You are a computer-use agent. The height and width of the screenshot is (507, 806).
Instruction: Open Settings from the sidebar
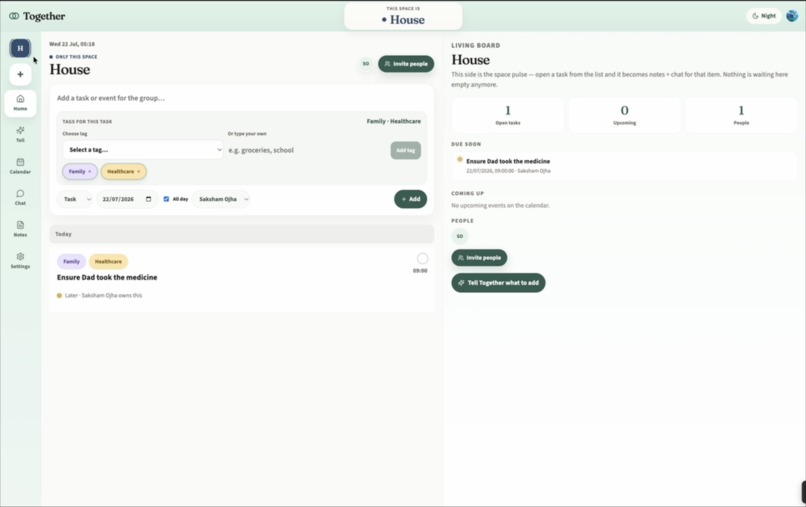click(20, 261)
